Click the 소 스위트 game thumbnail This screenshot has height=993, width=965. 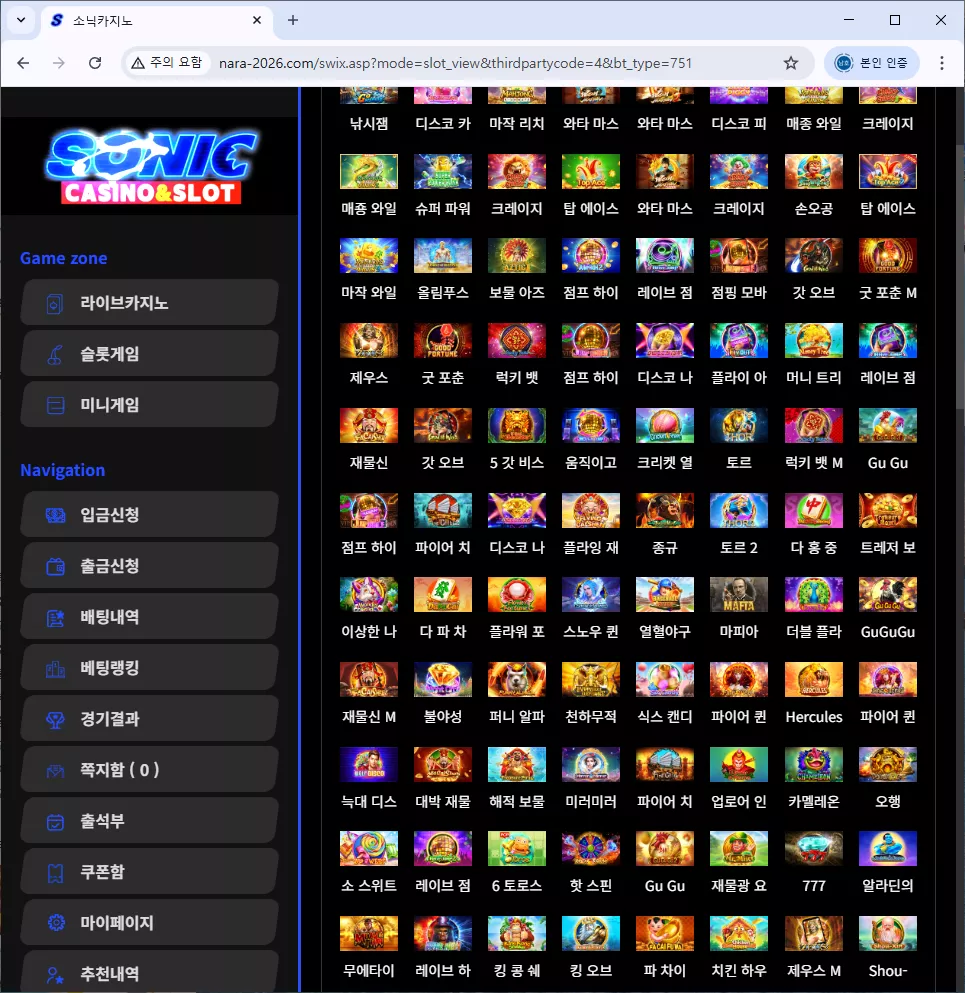(369, 849)
